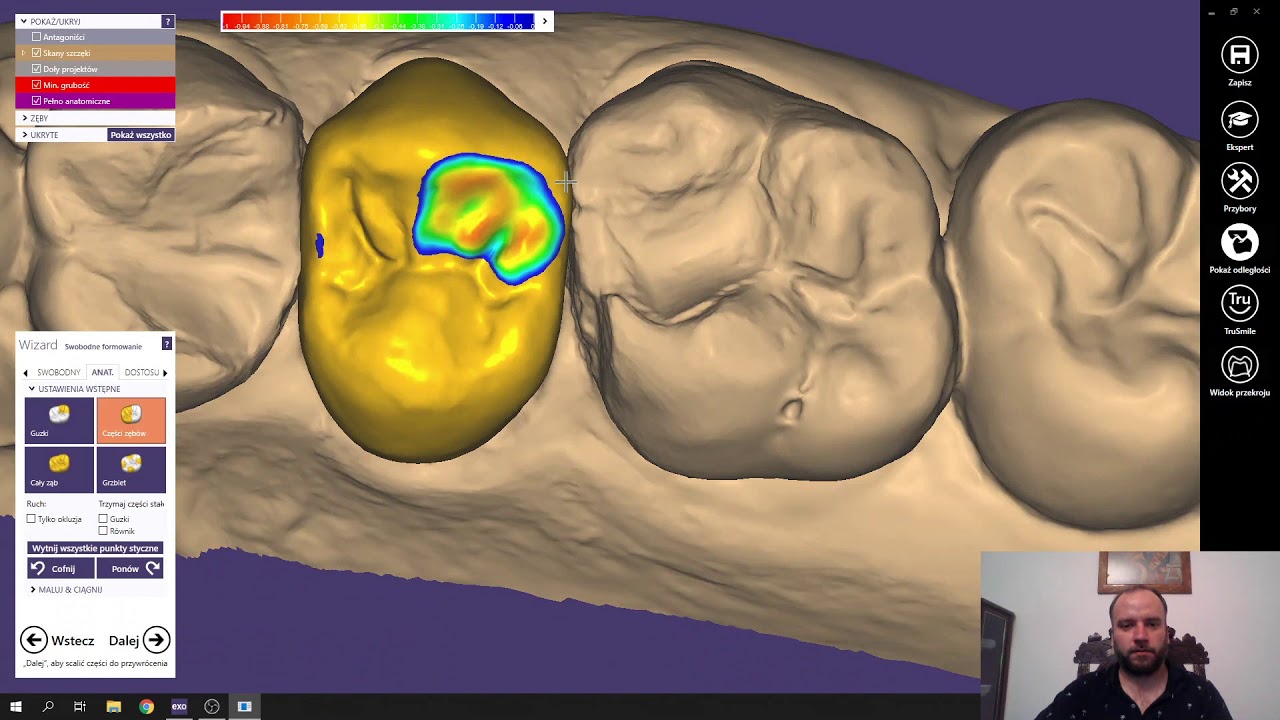Uncheck Doły projektów visibility
Screen dimensions: 1280x720
[37, 69]
